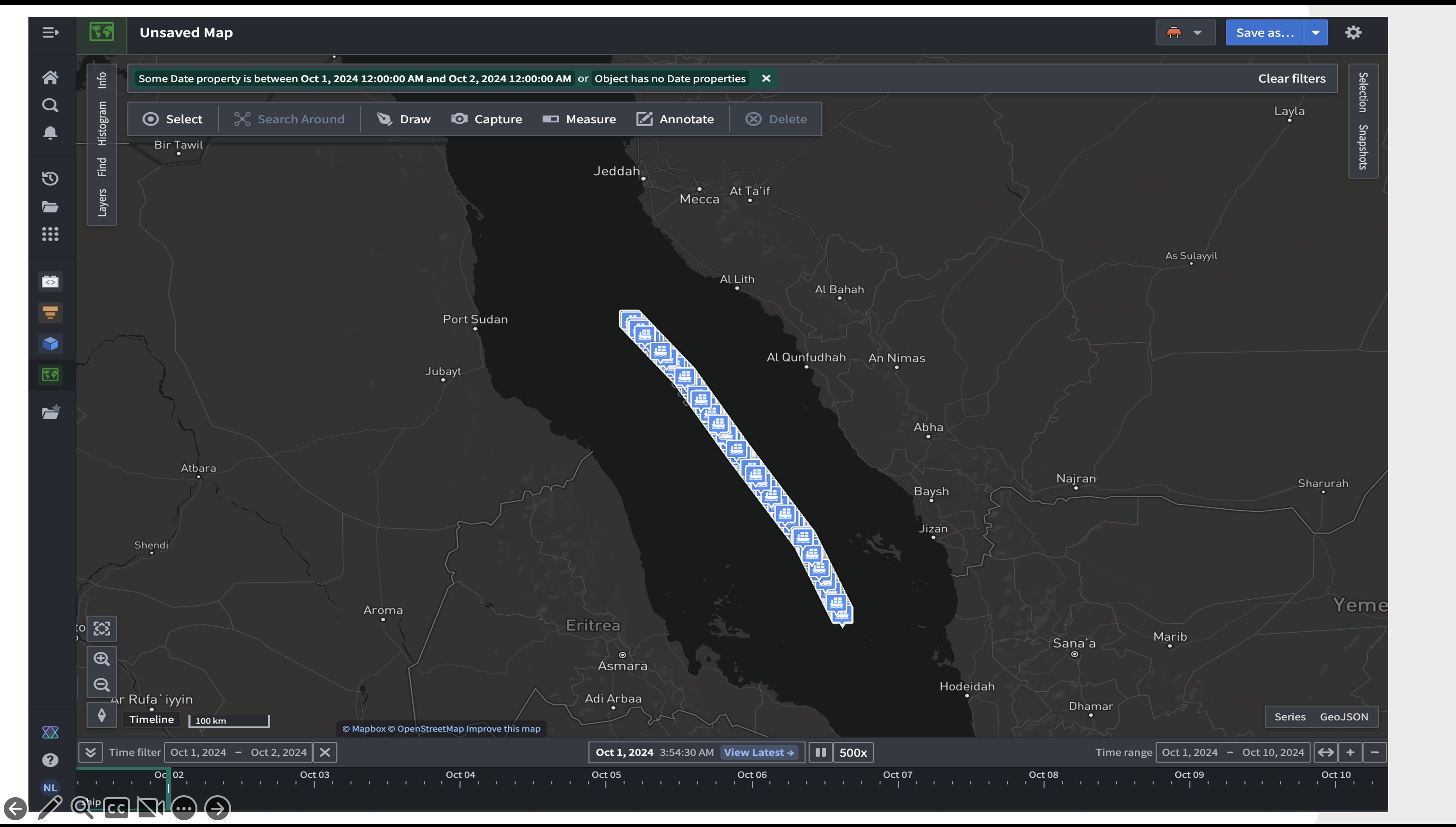Click Clear filters
1456x827 pixels.
pos(1291,78)
